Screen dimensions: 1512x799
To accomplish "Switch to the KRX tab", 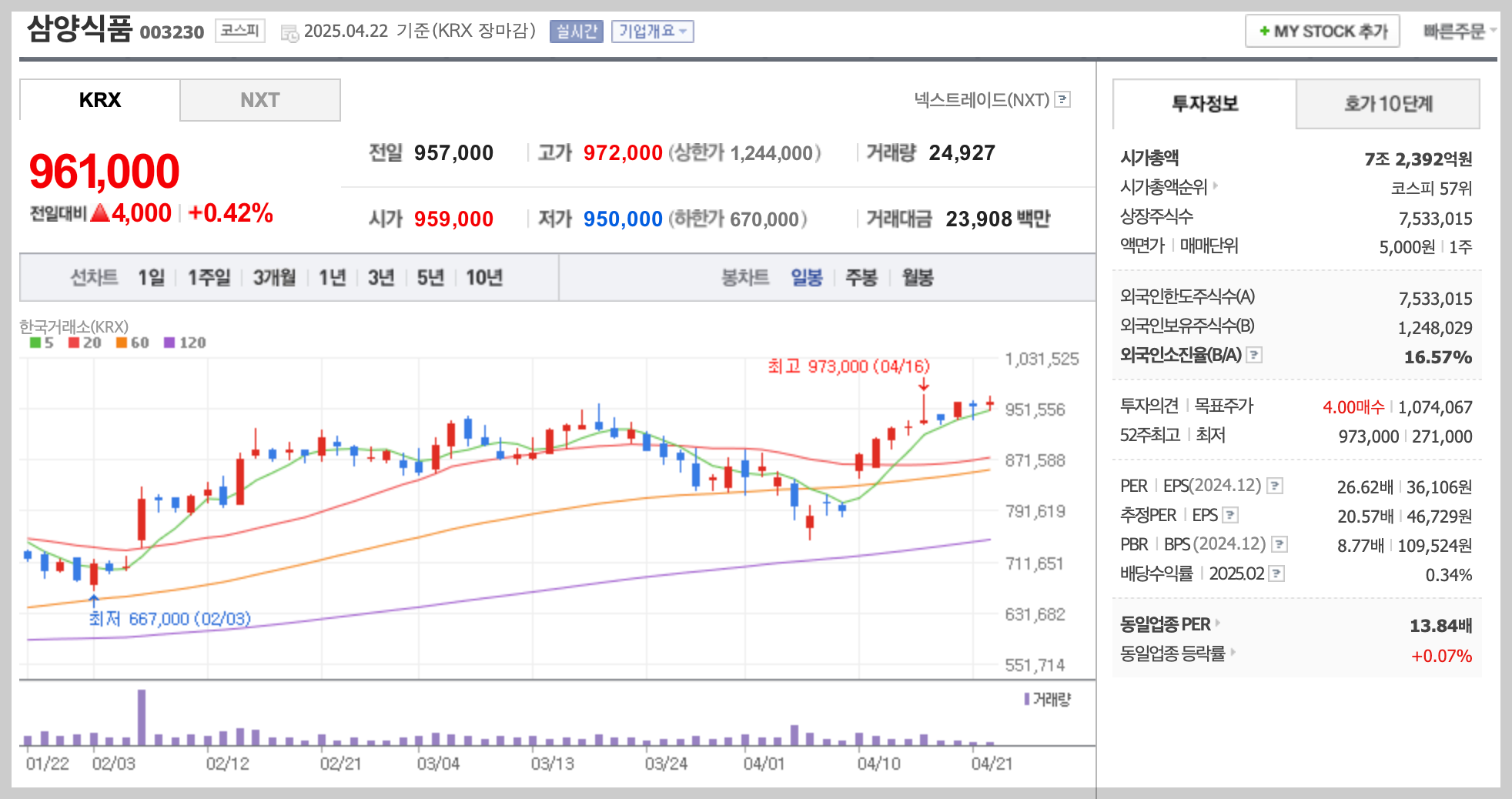I will click(100, 100).
